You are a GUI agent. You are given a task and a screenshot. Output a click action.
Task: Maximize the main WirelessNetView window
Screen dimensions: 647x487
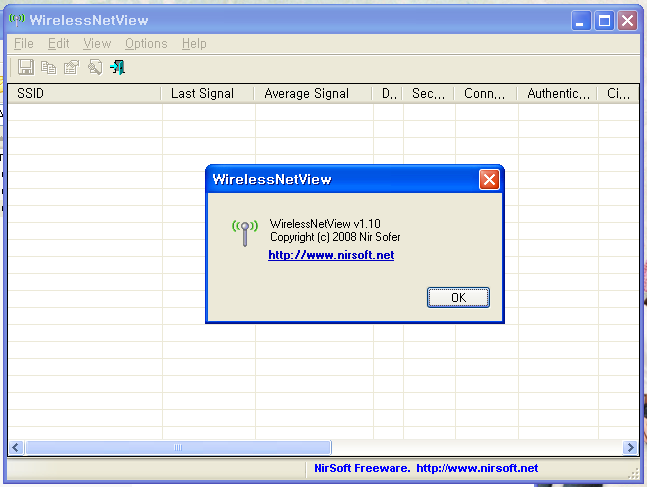click(x=604, y=21)
